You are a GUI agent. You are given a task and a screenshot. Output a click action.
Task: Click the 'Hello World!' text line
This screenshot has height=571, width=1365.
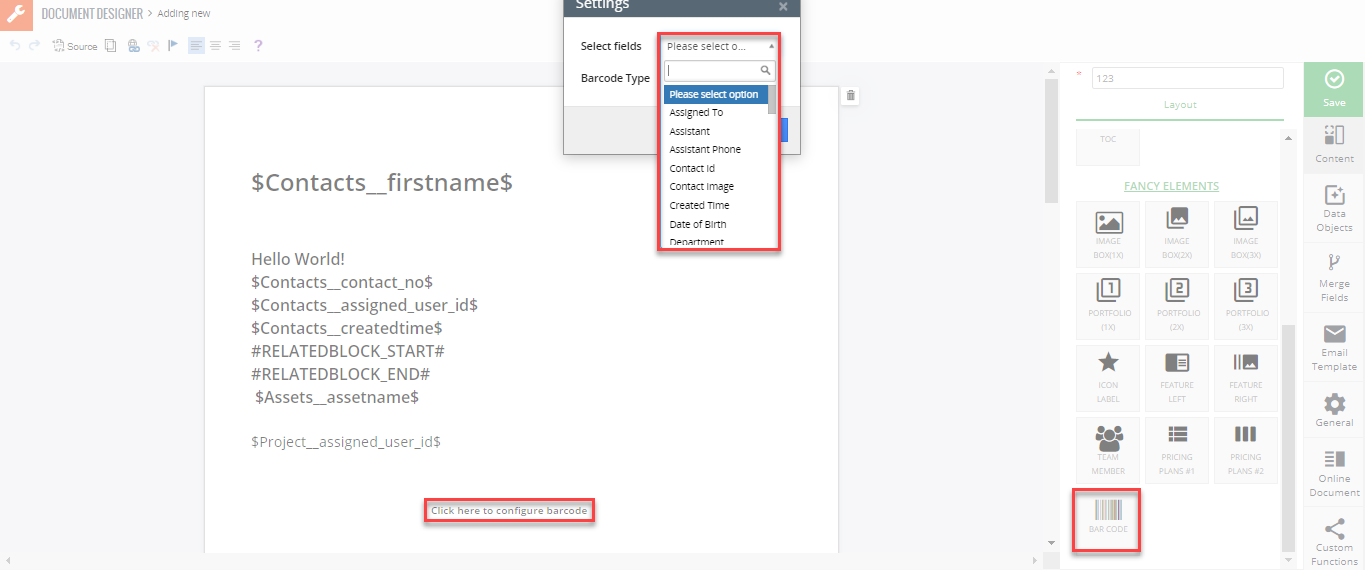pos(298,259)
